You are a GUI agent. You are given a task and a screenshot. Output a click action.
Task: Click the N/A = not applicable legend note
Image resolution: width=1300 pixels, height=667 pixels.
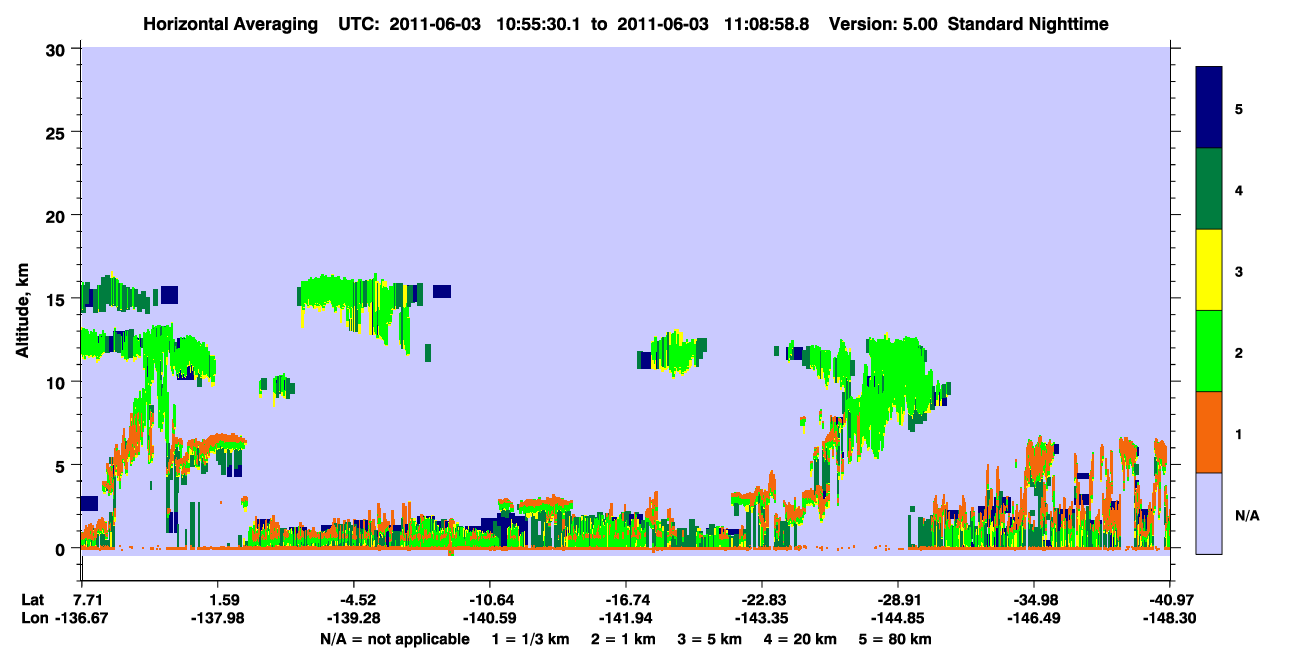click(x=394, y=639)
